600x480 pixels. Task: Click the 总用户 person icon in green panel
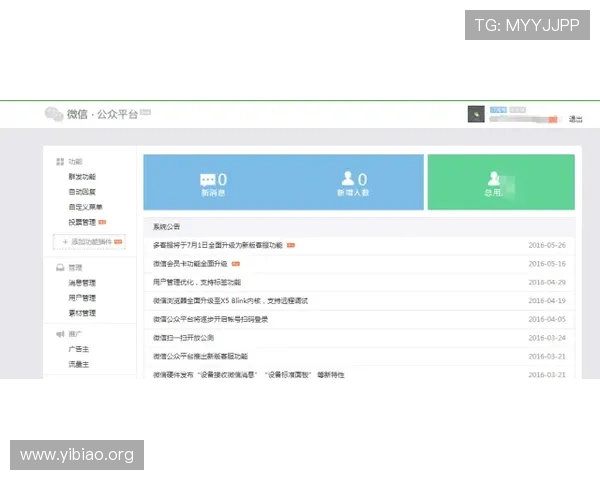tap(494, 178)
